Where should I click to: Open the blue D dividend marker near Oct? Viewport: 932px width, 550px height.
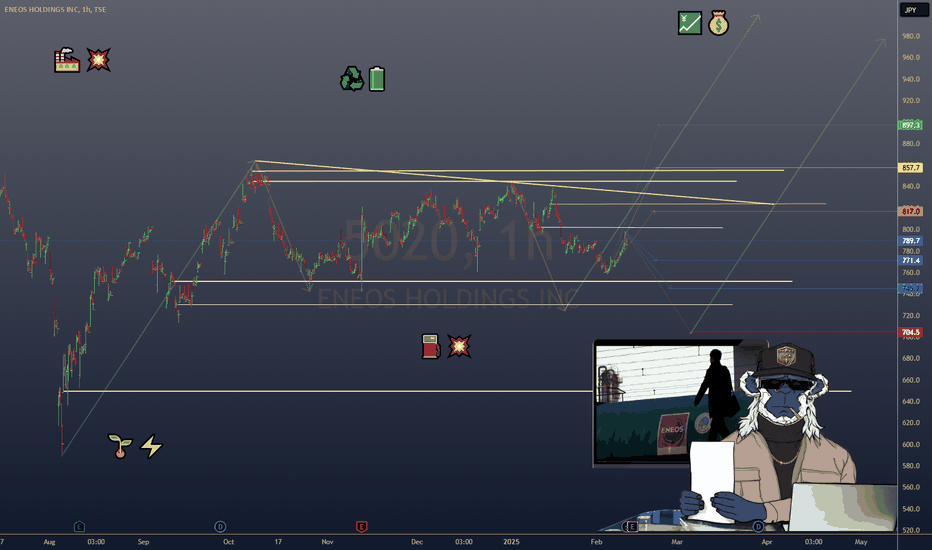pyautogui.click(x=220, y=526)
